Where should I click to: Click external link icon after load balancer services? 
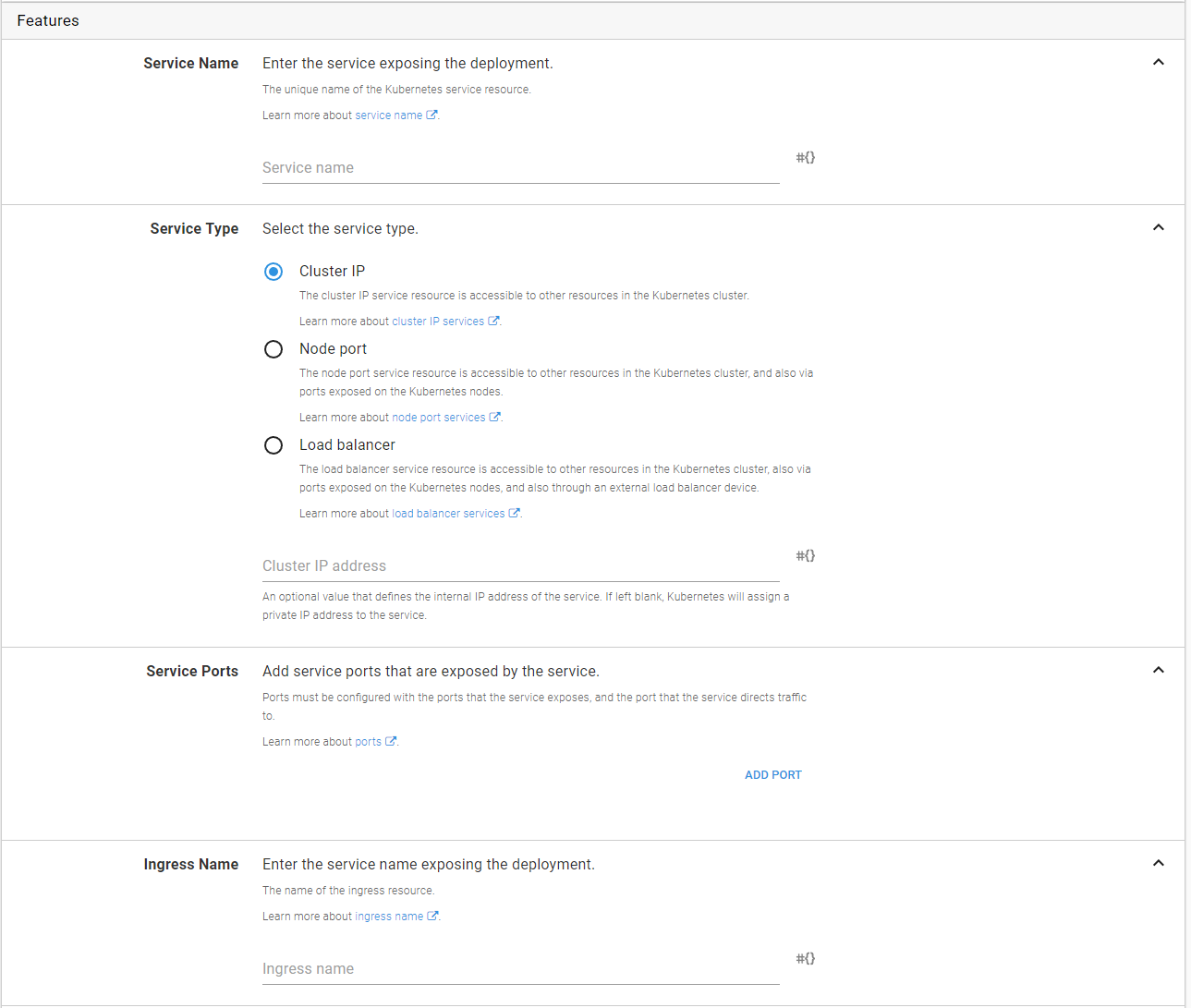click(x=514, y=514)
